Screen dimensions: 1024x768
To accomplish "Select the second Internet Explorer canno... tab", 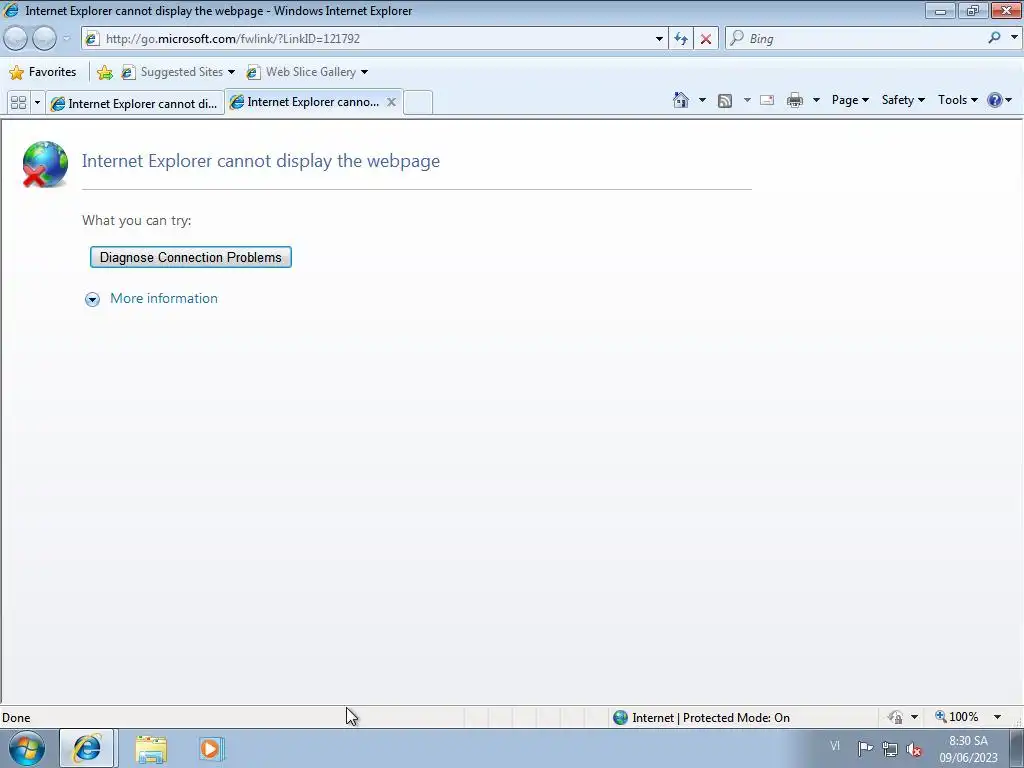I will (305, 102).
